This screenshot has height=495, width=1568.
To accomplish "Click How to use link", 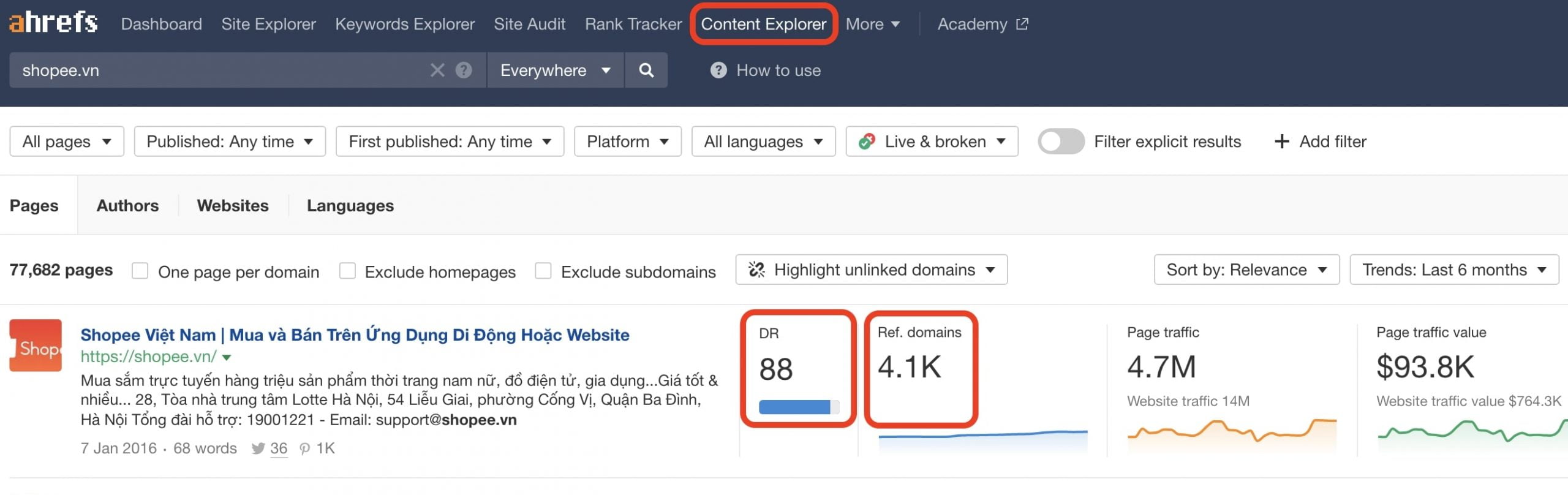I will pyautogui.click(x=778, y=70).
